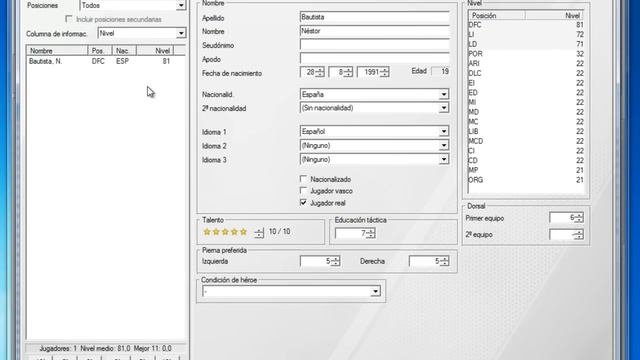Adjust the Talento stepper arrows
The width and height of the screenshot is (640, 360).
click(x=259, y=232)
